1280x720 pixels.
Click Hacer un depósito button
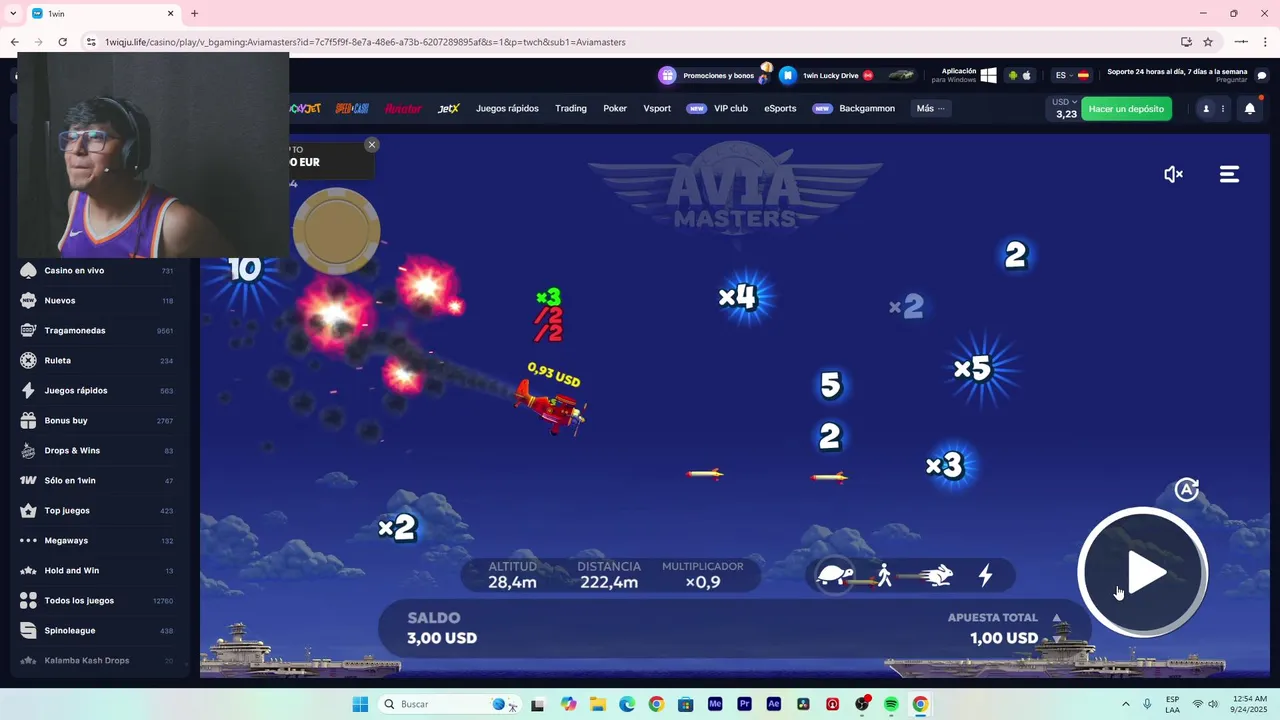[1126, 109]
